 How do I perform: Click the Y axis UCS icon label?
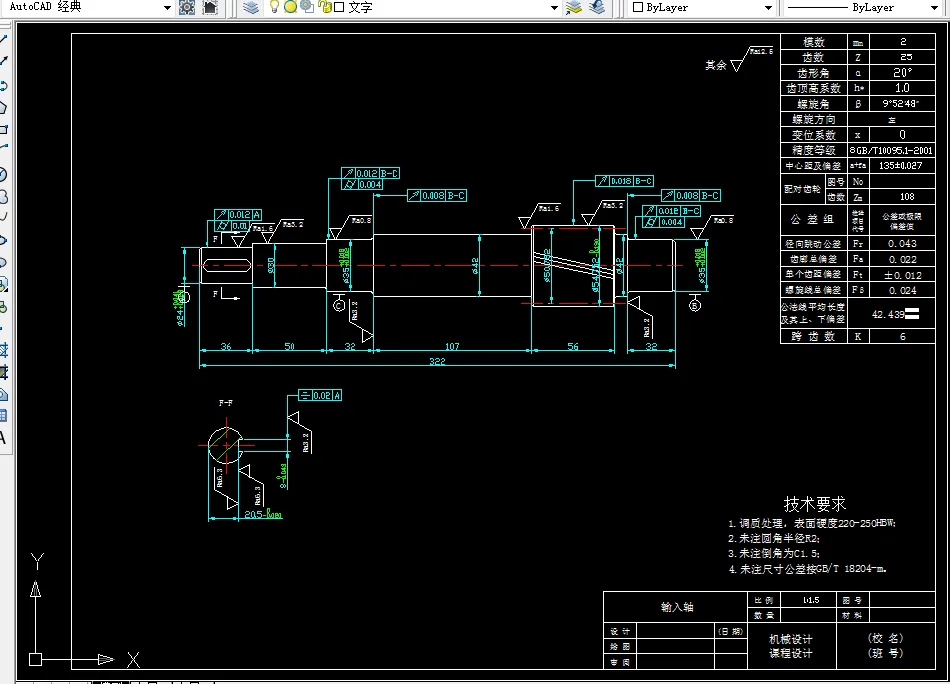click(x=37, y=562)
